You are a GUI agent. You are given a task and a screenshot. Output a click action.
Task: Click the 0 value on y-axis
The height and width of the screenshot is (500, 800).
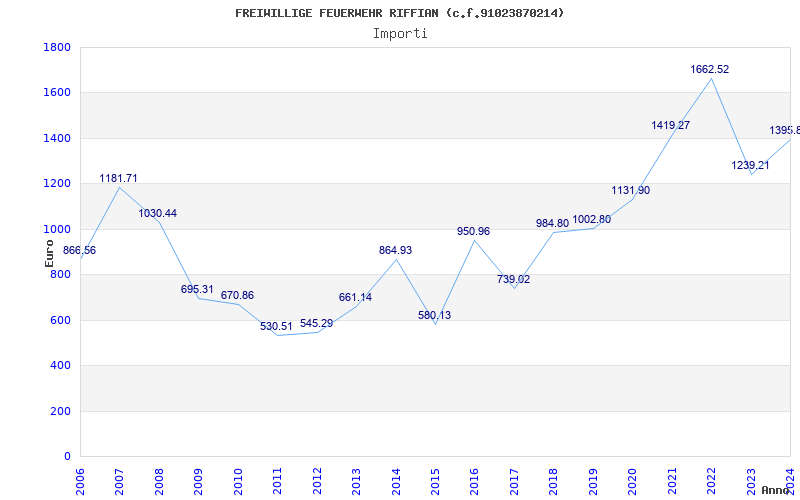point(66,457)
